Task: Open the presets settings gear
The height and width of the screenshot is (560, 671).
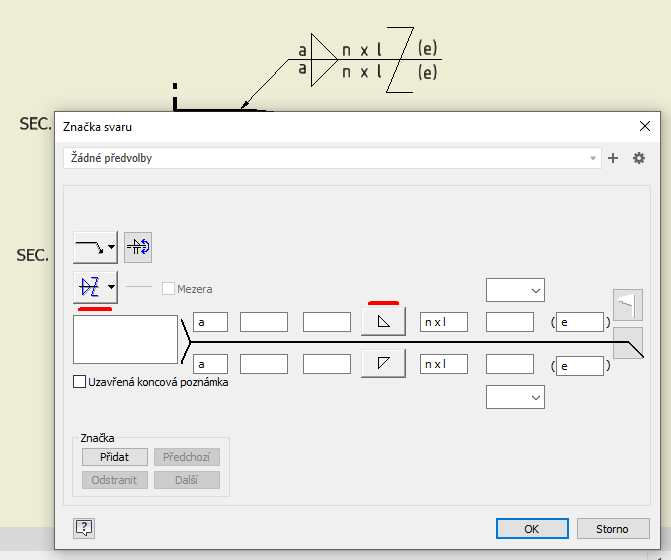Action: point(640,158)
